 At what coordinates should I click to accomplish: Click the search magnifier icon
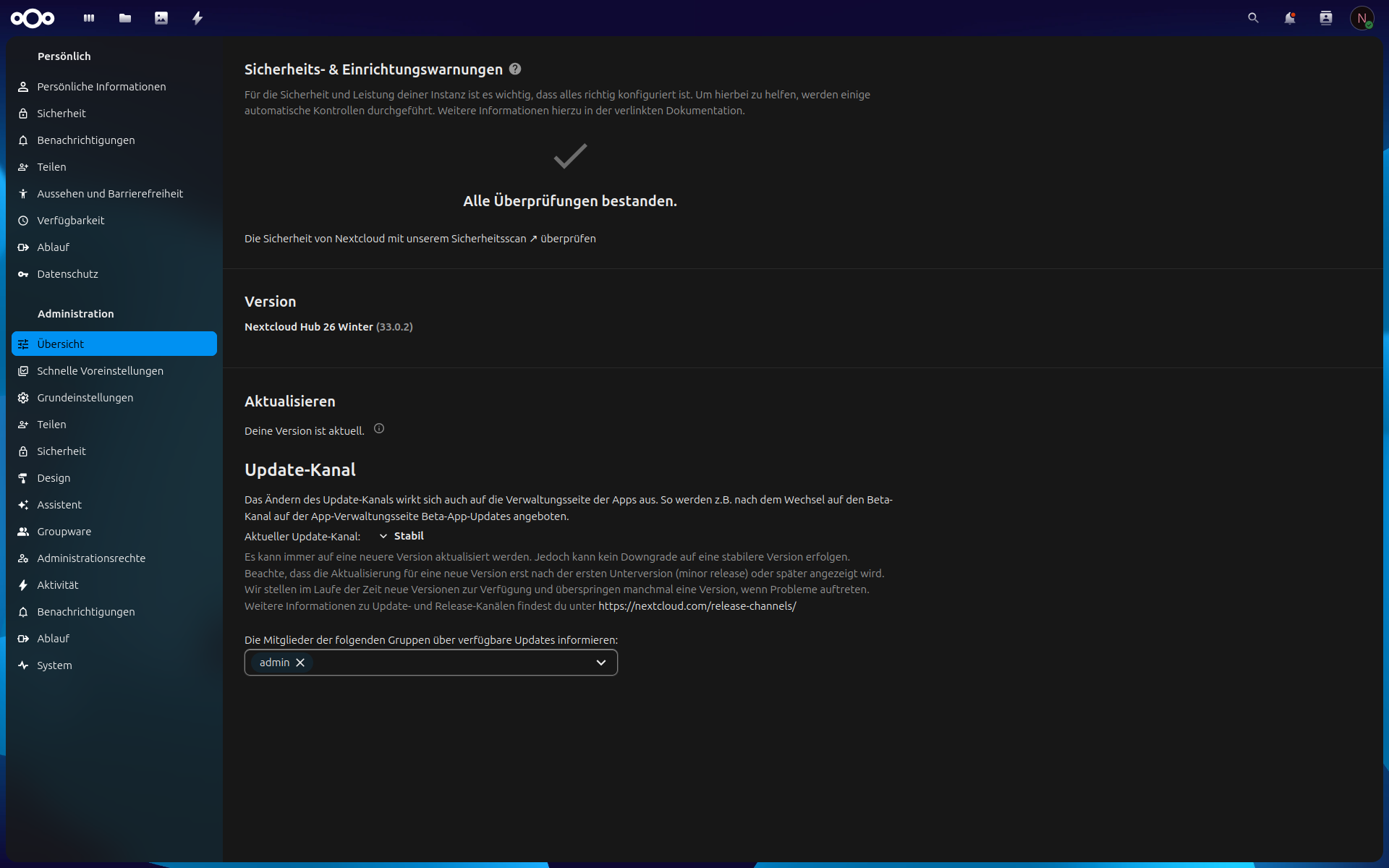(x=1253, y=18)
